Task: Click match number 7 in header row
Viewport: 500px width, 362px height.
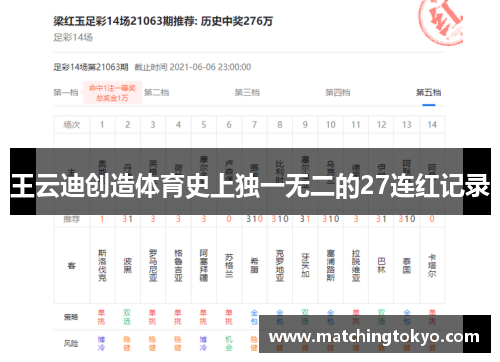Action: click(x=254, y=125)
